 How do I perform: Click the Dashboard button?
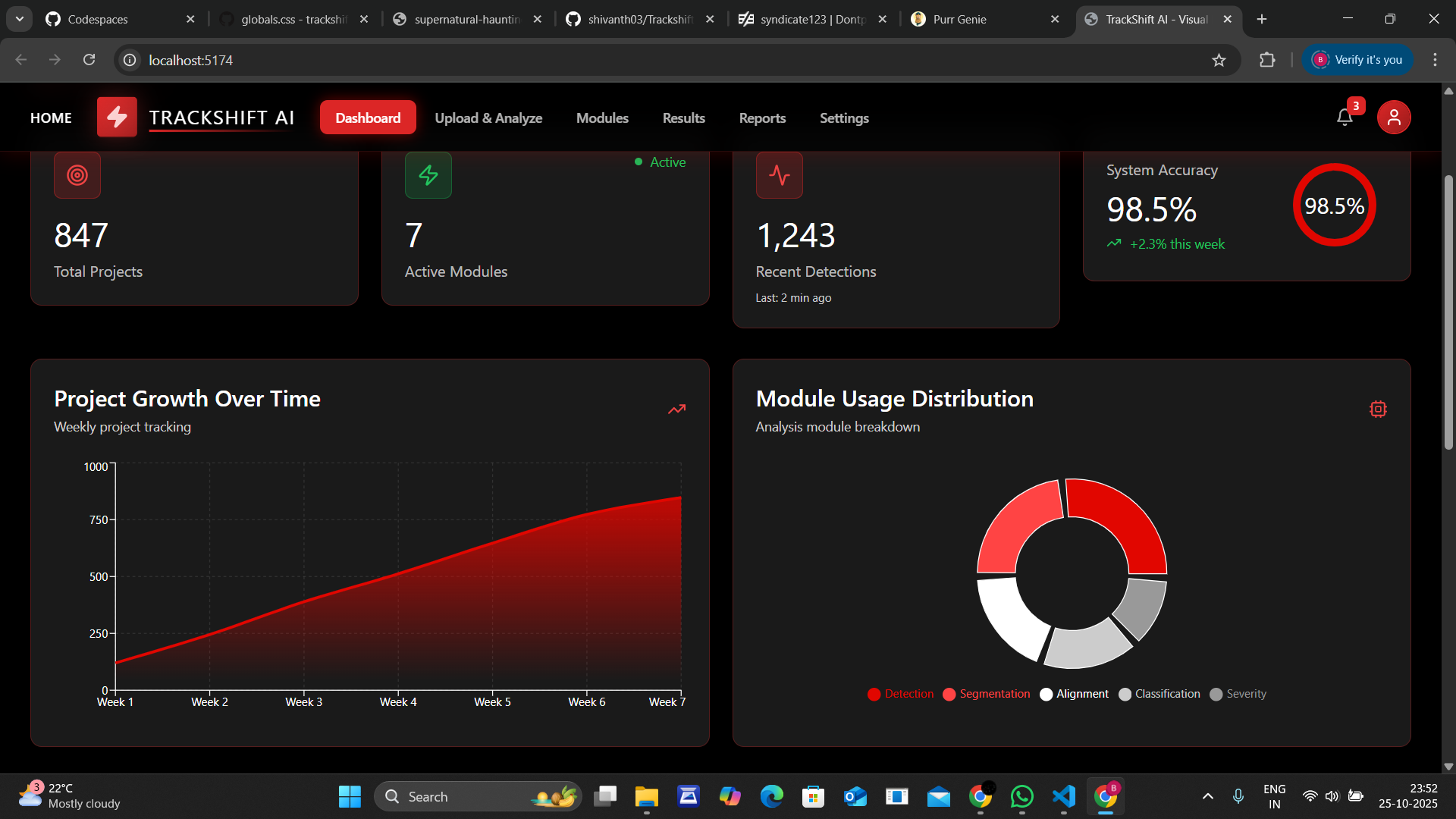(368, 118)
